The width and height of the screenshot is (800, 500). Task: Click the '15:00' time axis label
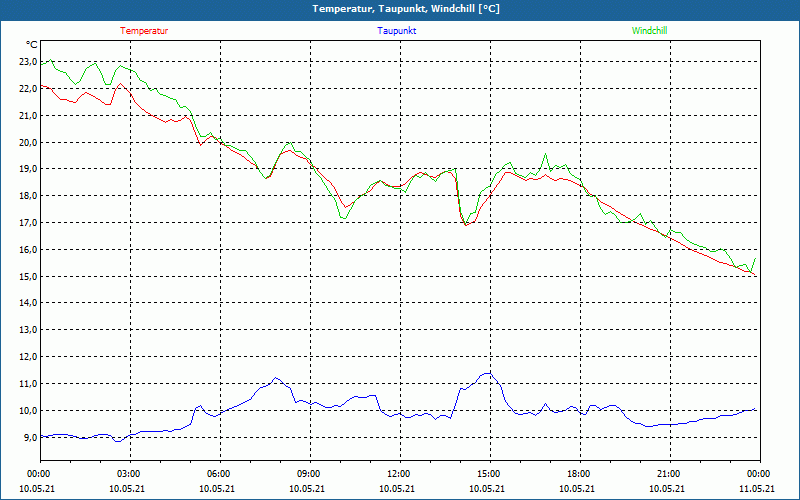tap(487, 474)
